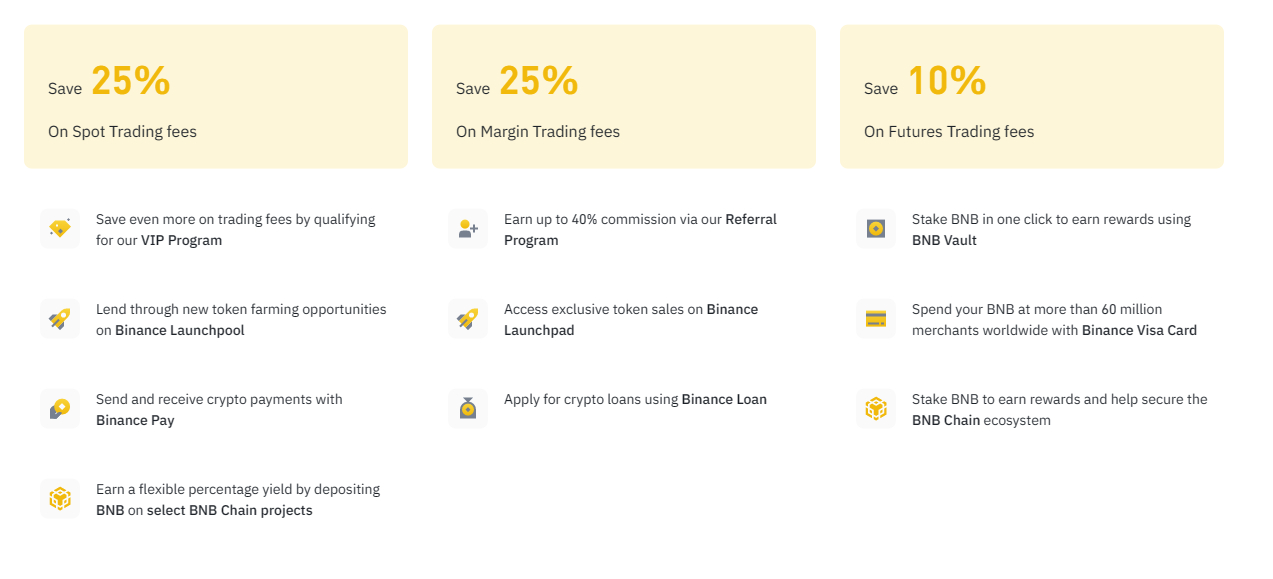This screenshot has height=579, width=1273.
Task: Open the Binance Loan link
Action: click(724, 400)
